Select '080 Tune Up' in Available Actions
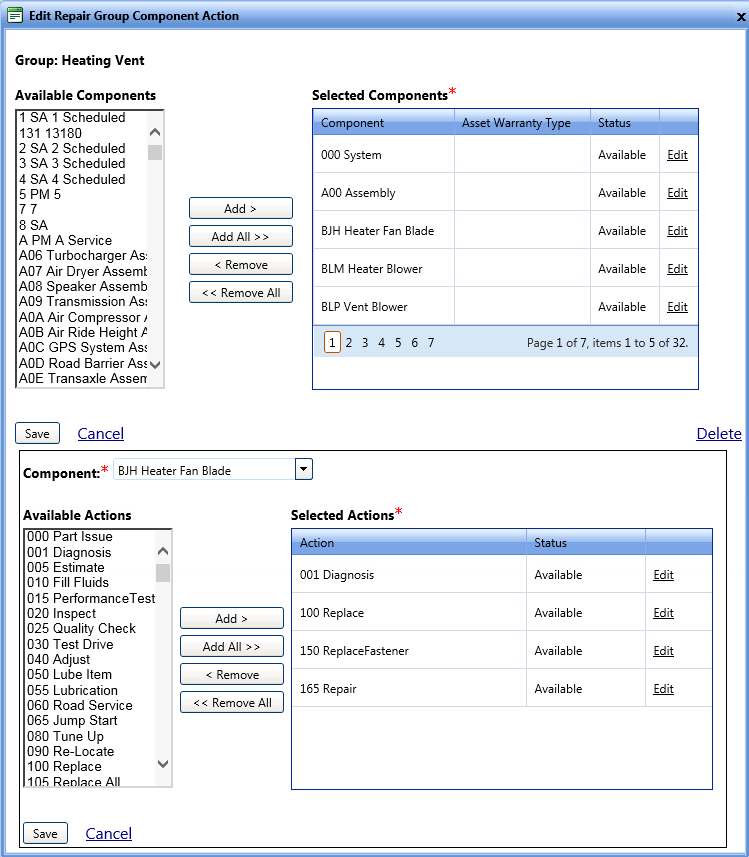Screen dimensions: 749x857 click(x=65, y=736)
